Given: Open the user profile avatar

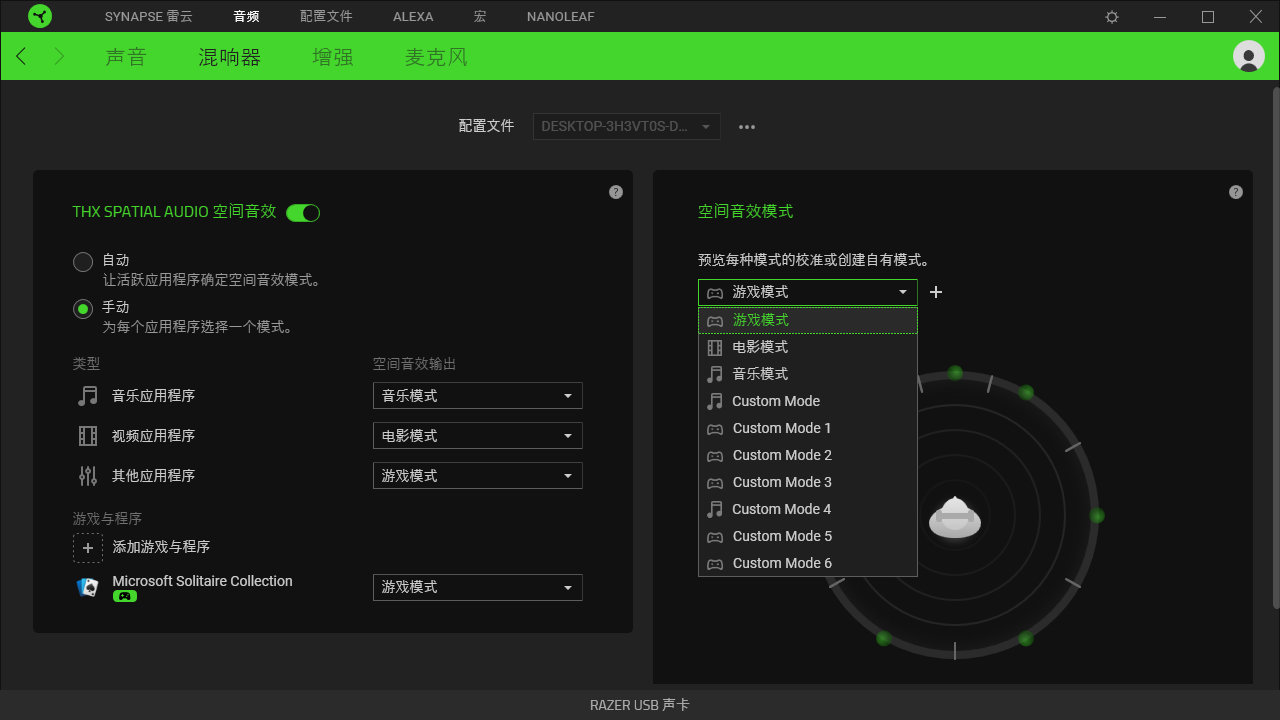Looking at the screenshot, I should click(1249, 56).
